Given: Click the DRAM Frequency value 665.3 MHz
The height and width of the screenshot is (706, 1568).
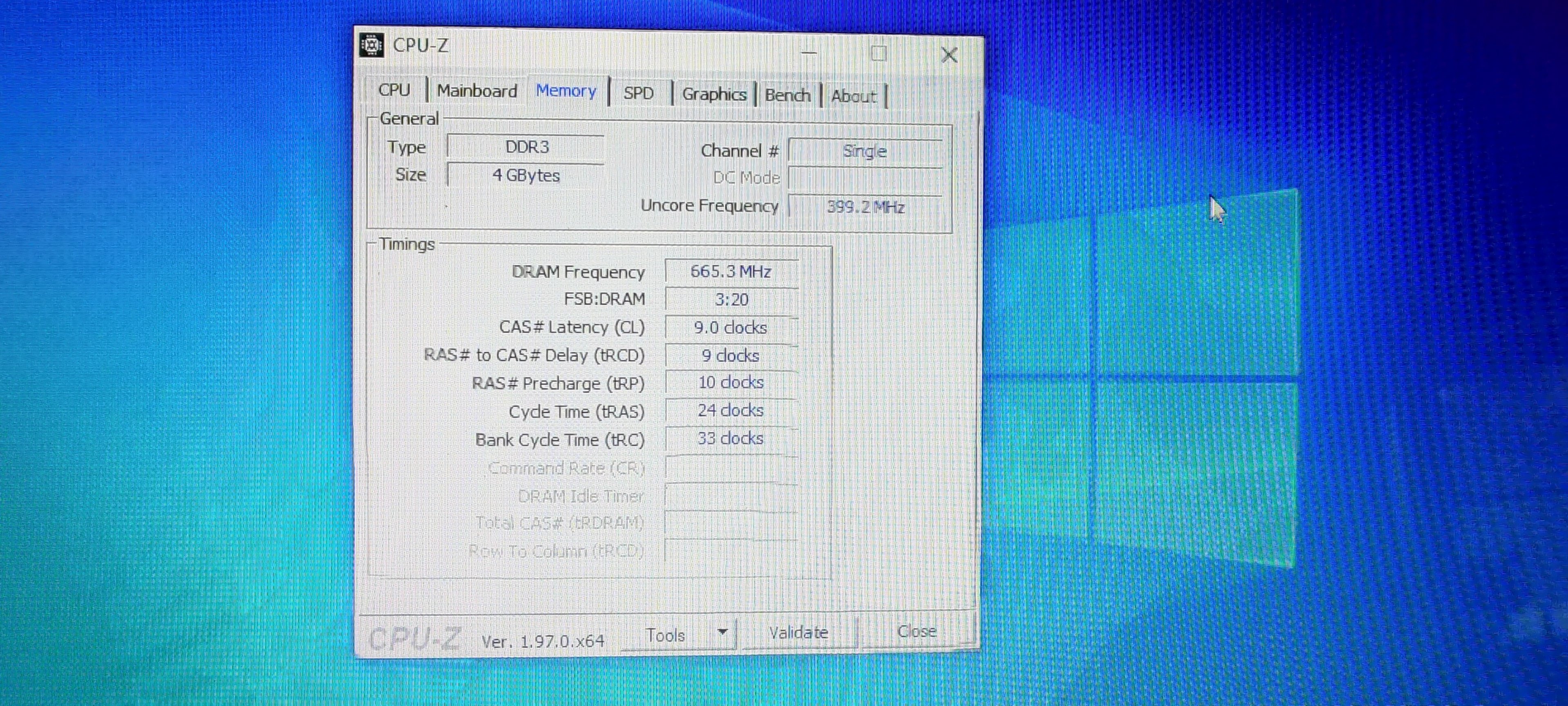Looking at the screenshot, I should pos(731,272).
